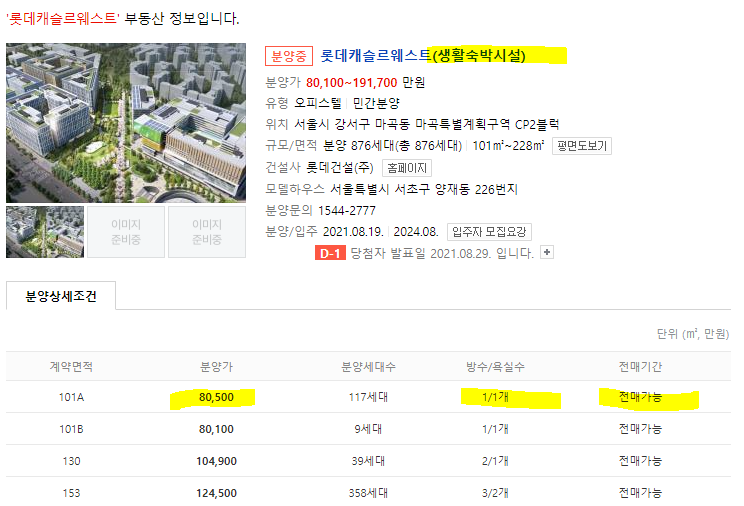Viewport: 744px width, 506px height.
Task: Click the 분양중 status badge
Action: [x=288, y=56]
